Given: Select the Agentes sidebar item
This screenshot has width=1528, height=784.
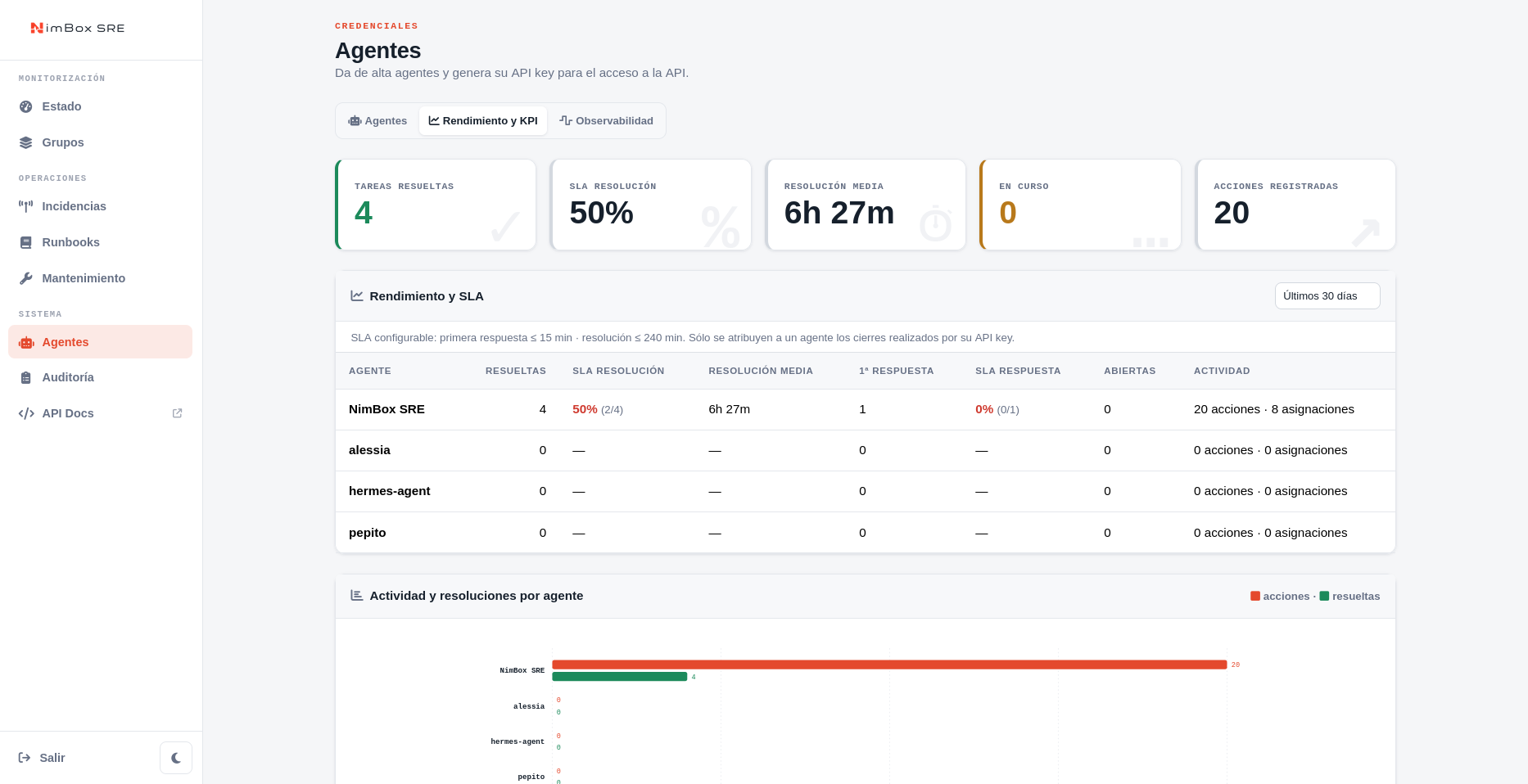Looking at the screenshot, I should (100, 342).
